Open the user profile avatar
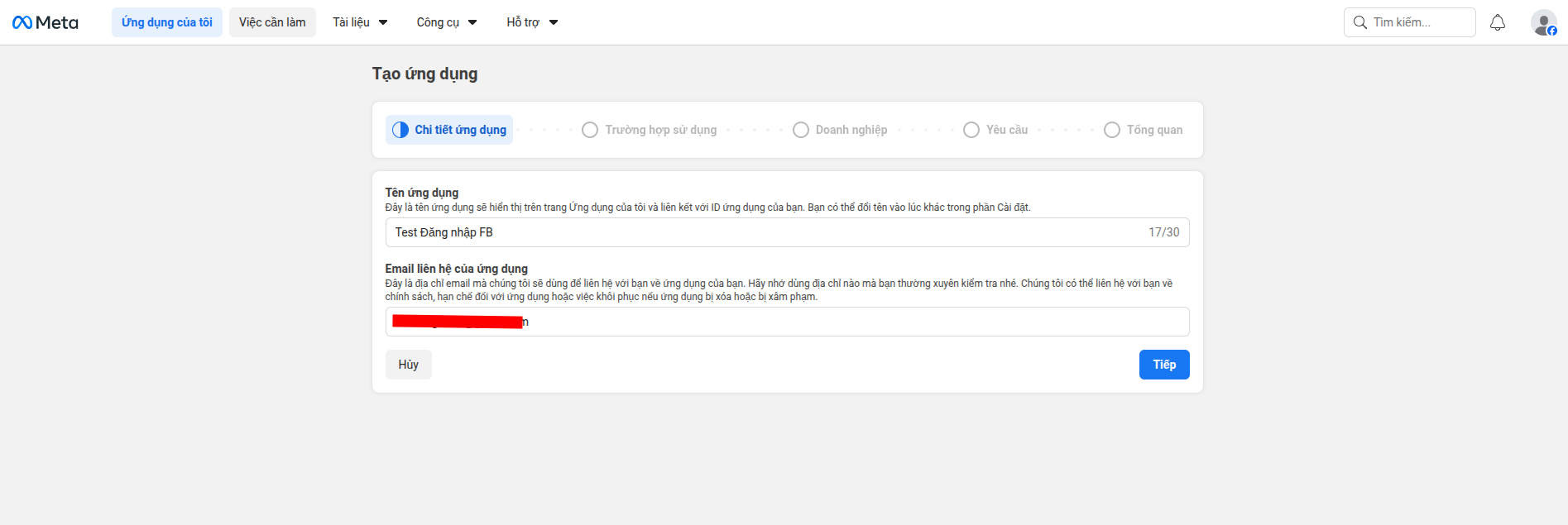 coord(1543,22)
